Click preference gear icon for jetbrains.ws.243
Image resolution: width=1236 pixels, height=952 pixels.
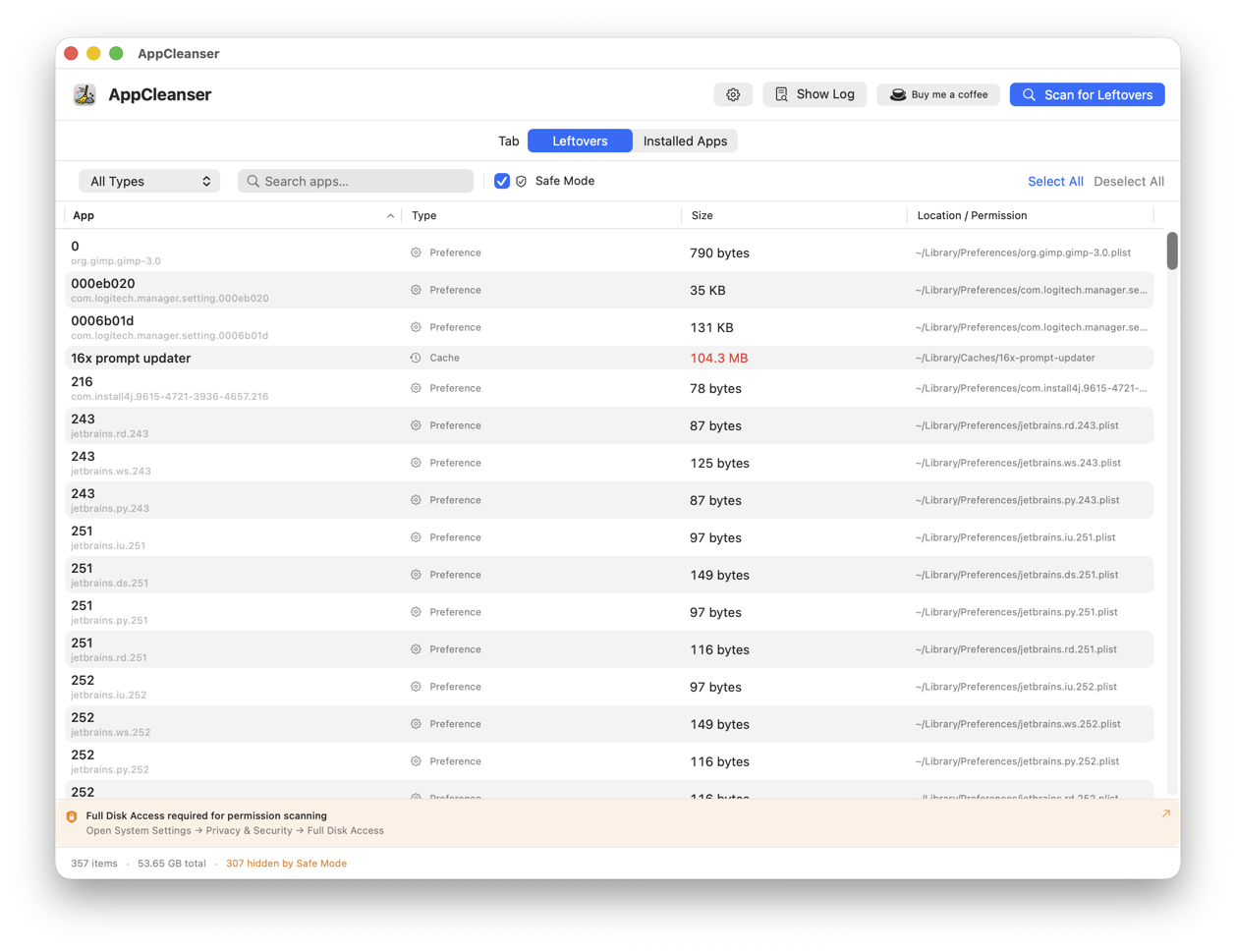(416, 463)
